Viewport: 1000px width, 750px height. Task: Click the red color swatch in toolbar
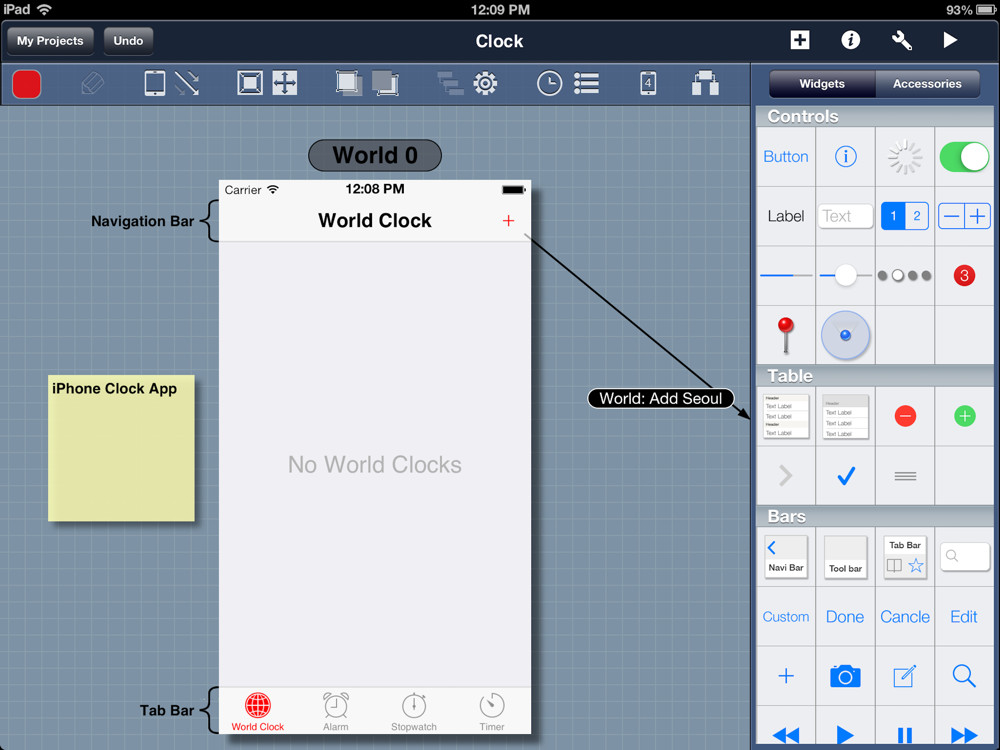pyautogui.click(x=27, y=84)
